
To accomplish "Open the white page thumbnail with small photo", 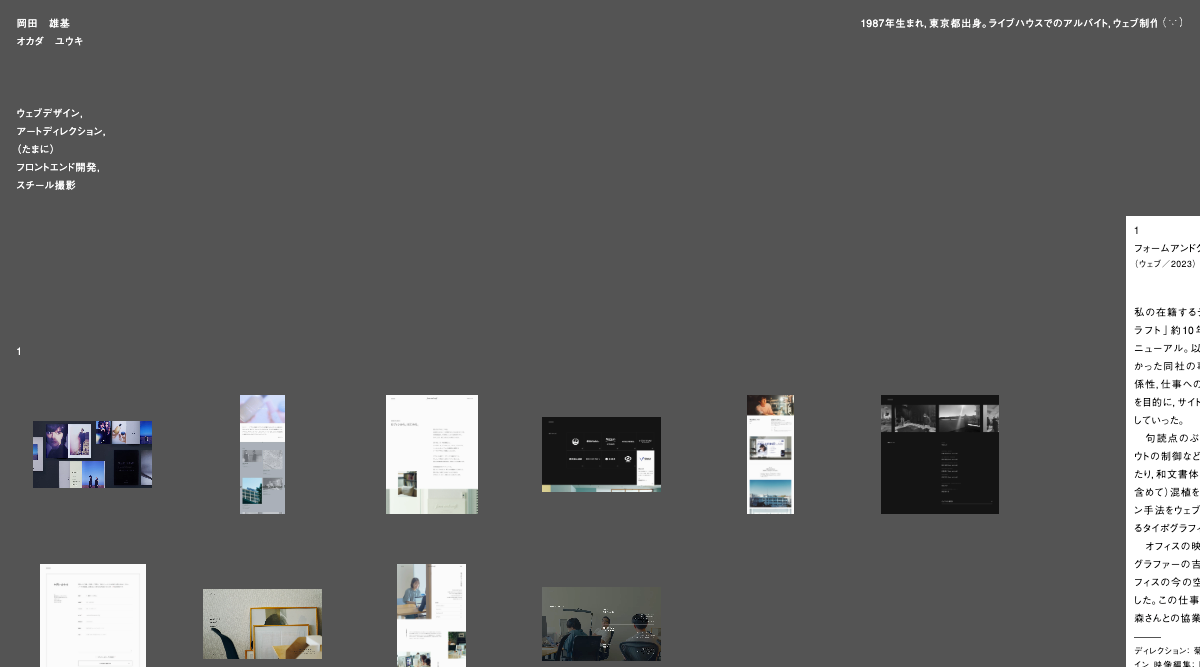I will coord(432,454).
